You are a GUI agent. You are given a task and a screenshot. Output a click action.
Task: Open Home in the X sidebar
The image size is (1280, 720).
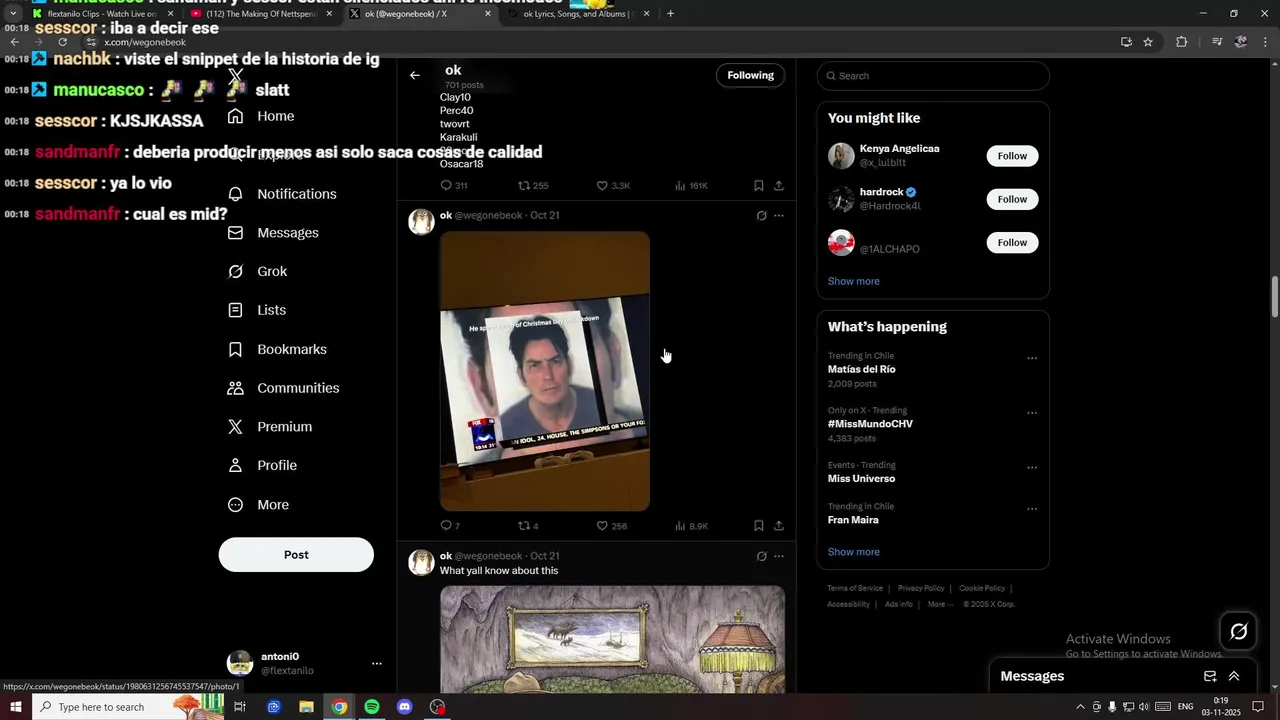click(x=261, y=116)
